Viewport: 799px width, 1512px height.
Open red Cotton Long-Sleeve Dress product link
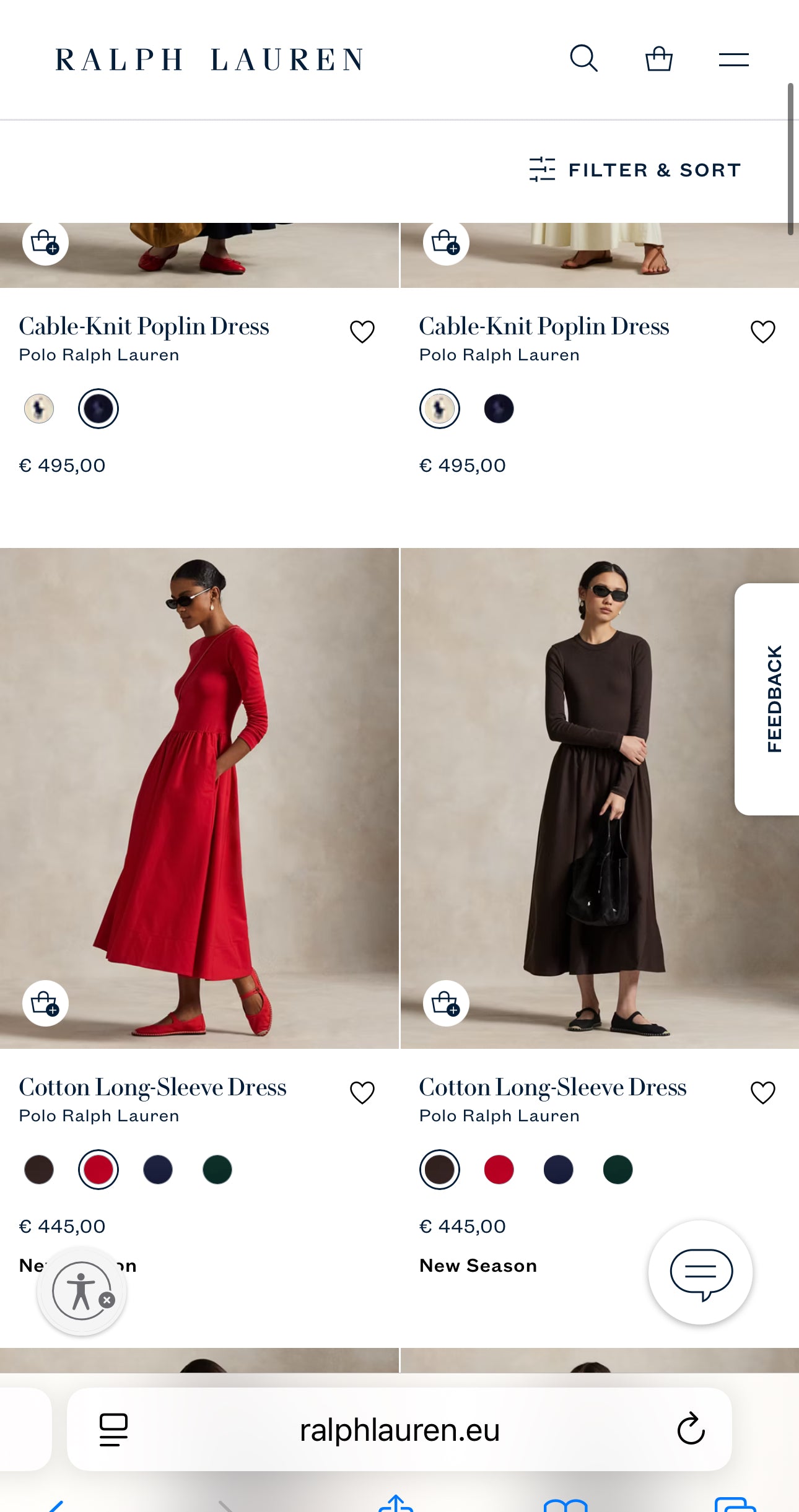click(x=152, y=1088)
